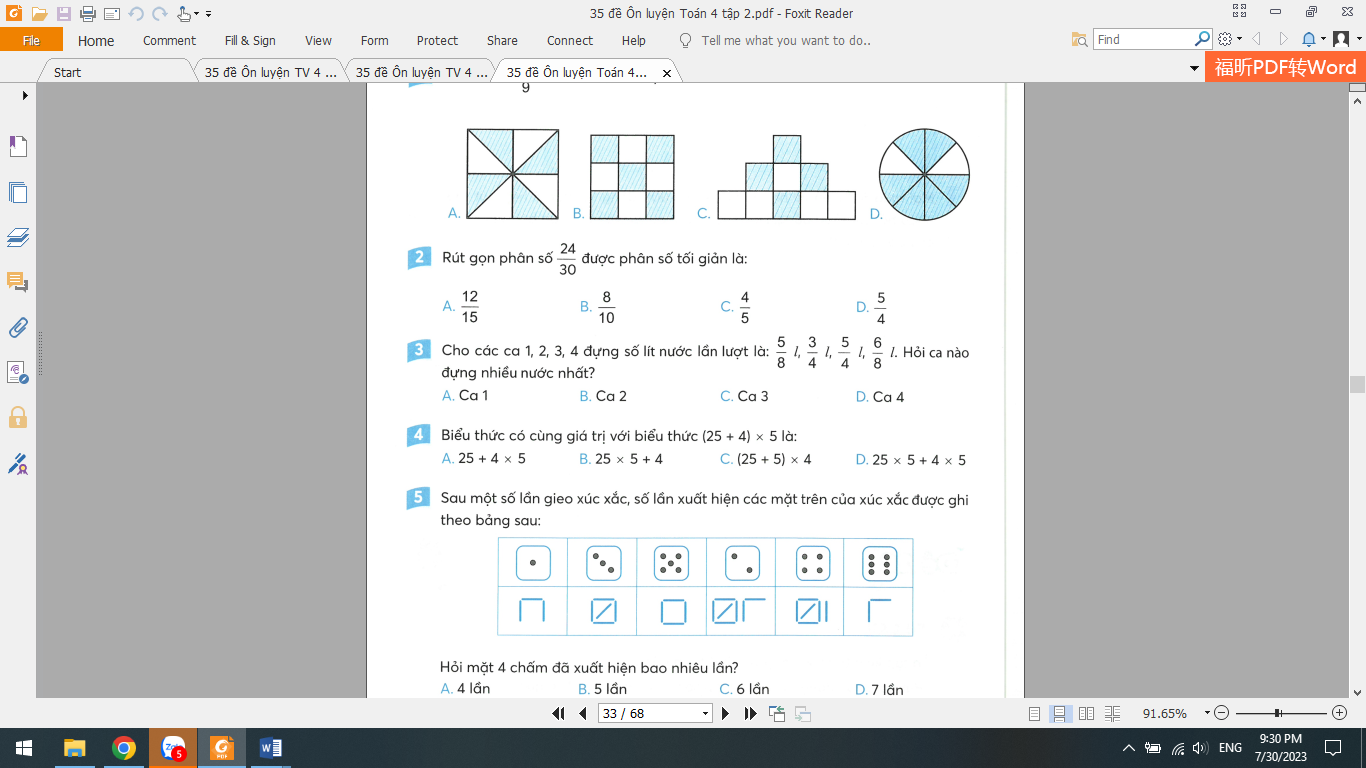Open the Security lock panel
This screenshot has width=1366, height=768.
[18, 417]
